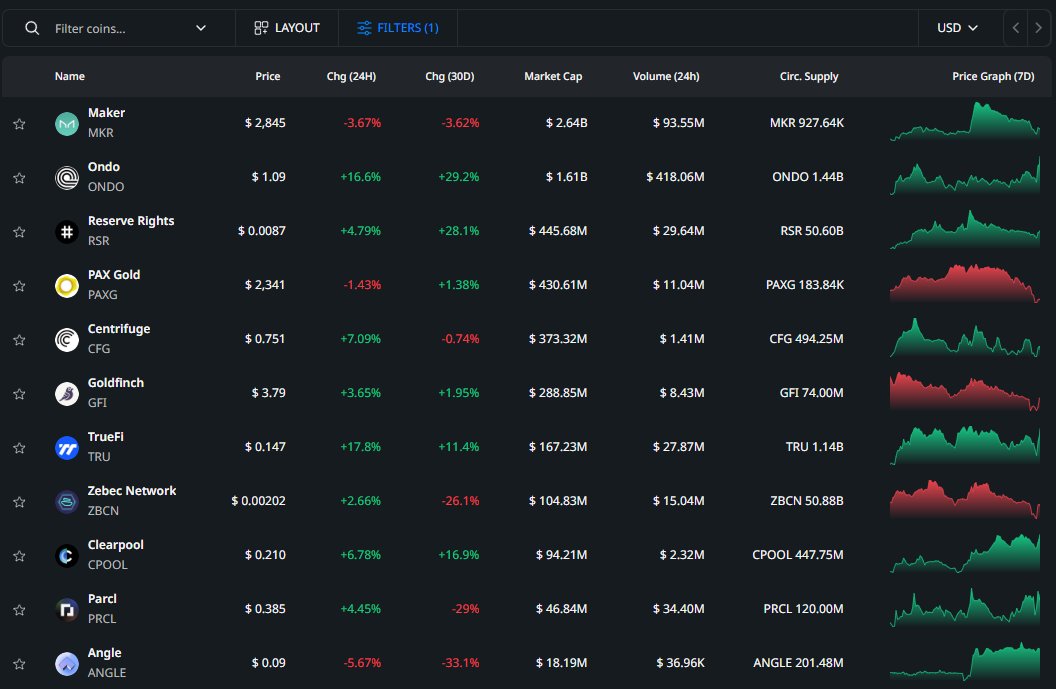Go to next page with right chevron
Viewport: 1056px width, 689px height.
[1038, 28]
